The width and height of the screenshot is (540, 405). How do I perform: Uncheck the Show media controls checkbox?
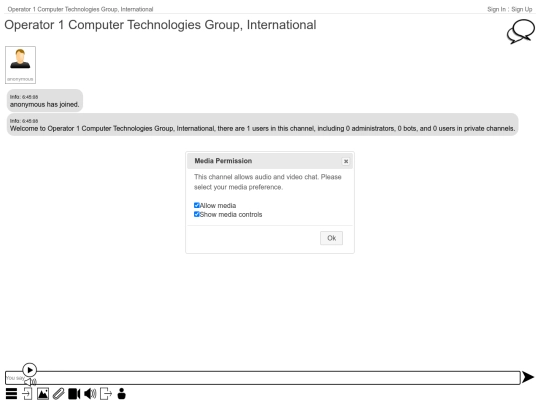pyautogui.click(x=197, y=214)
